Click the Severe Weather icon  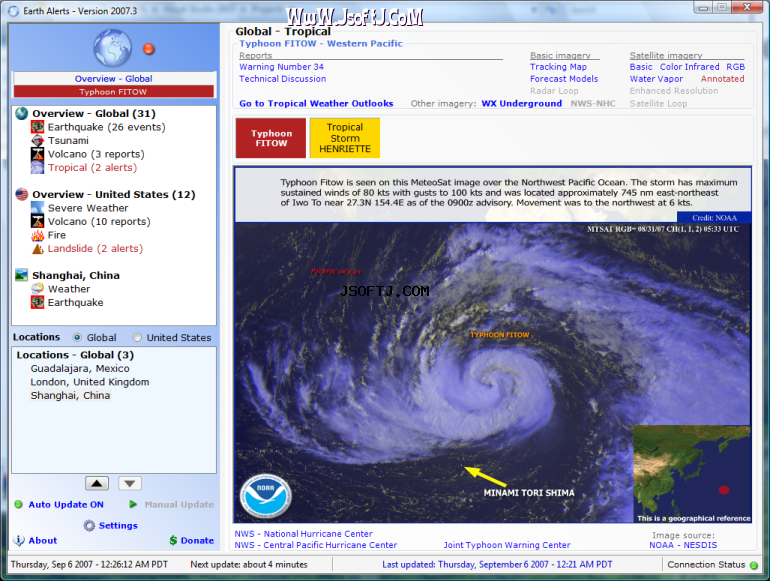pos(37,208)
